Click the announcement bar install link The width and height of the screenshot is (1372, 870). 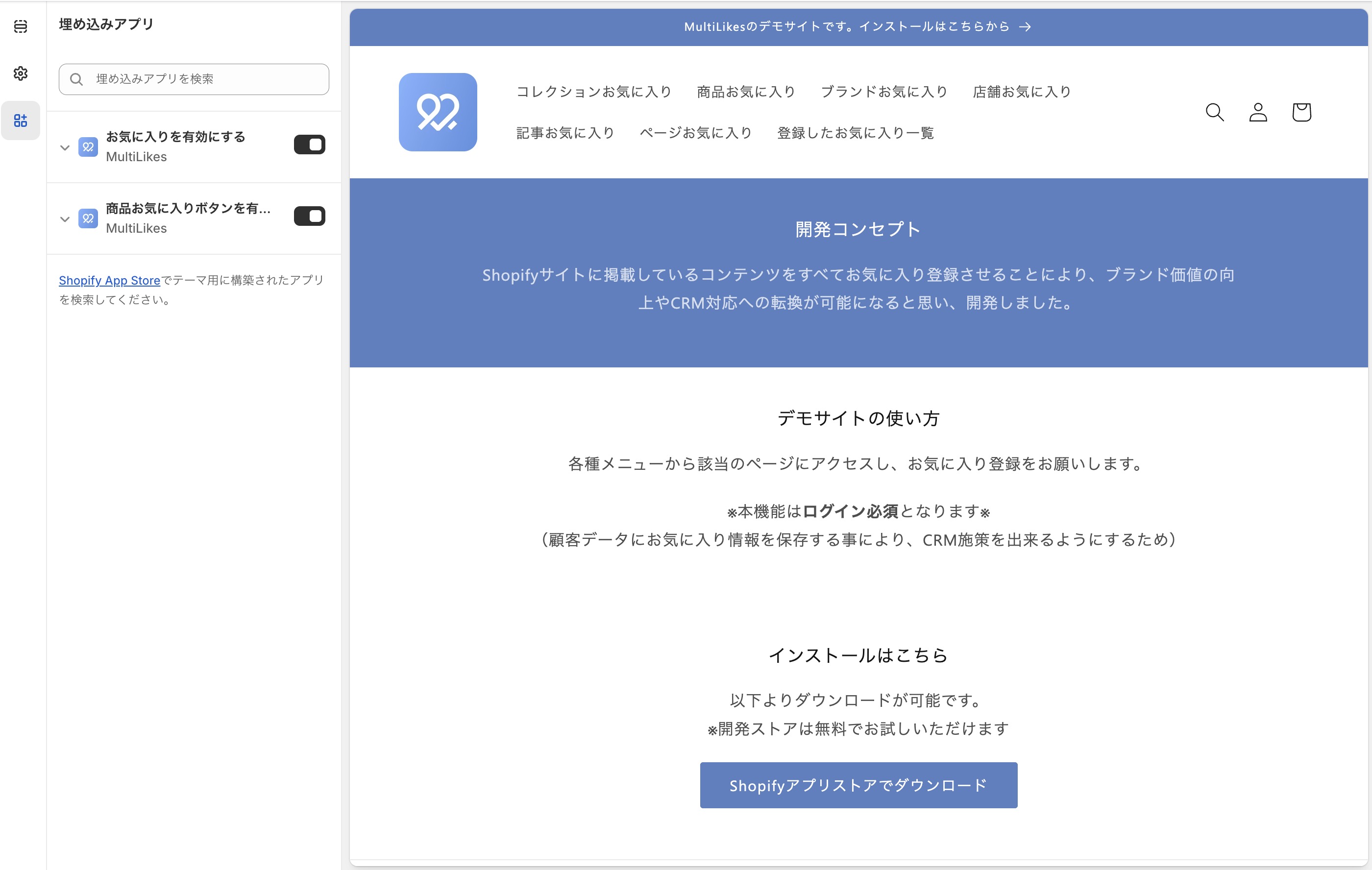857,27
